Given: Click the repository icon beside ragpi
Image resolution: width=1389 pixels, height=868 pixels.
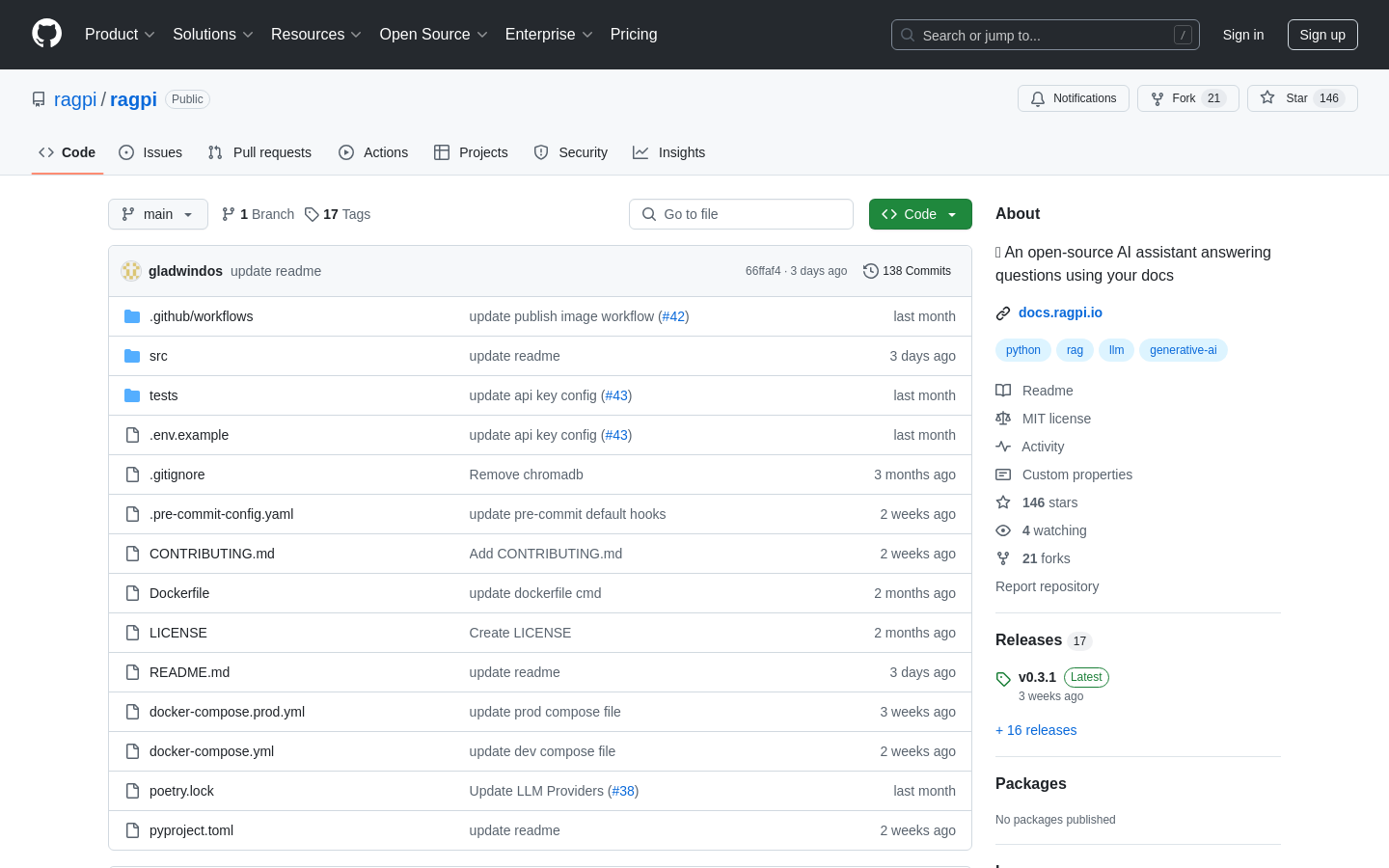Looking at the screenshot, I should point(39,99).
